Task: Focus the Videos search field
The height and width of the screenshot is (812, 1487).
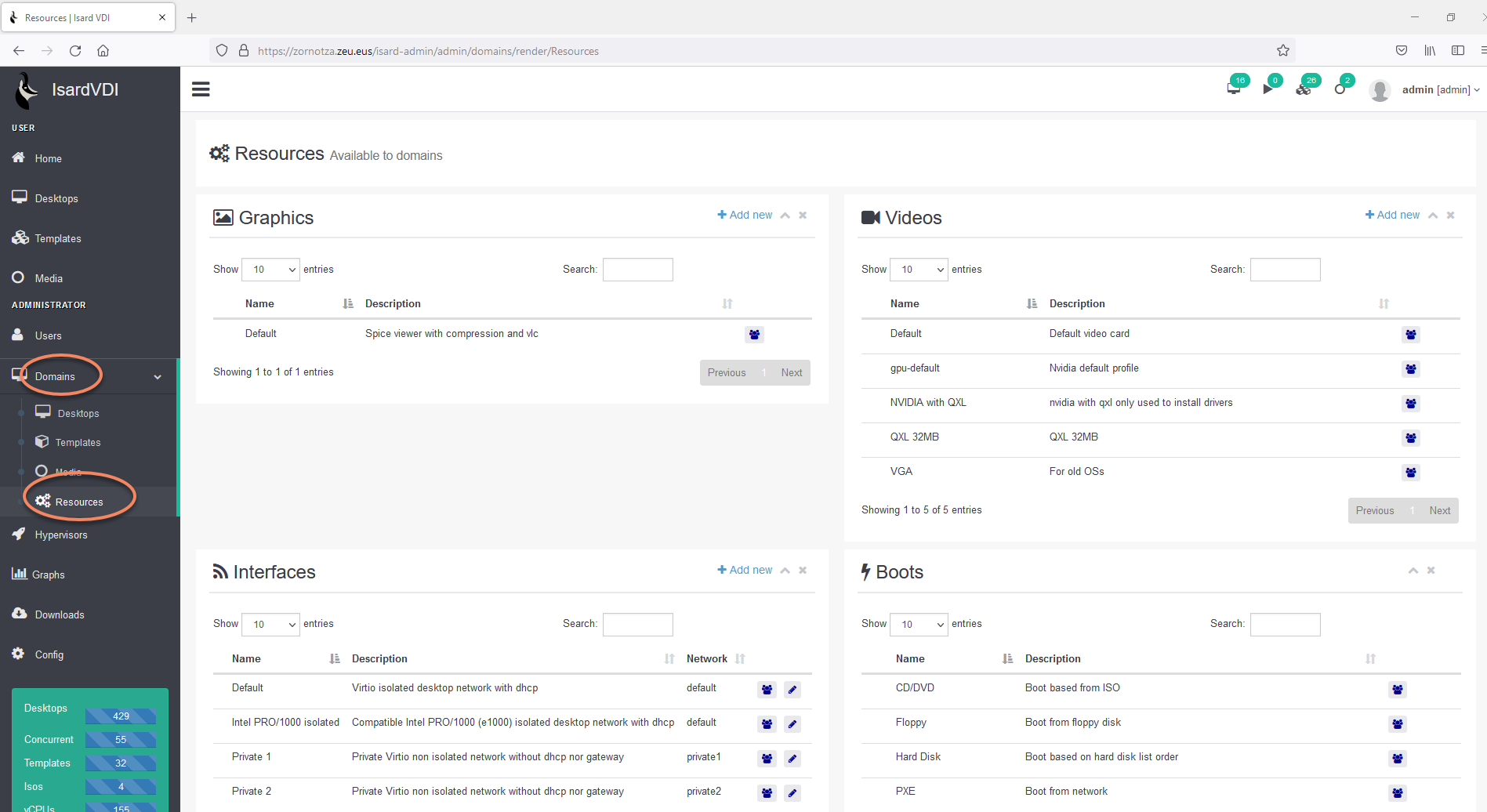Action: 1286,270
